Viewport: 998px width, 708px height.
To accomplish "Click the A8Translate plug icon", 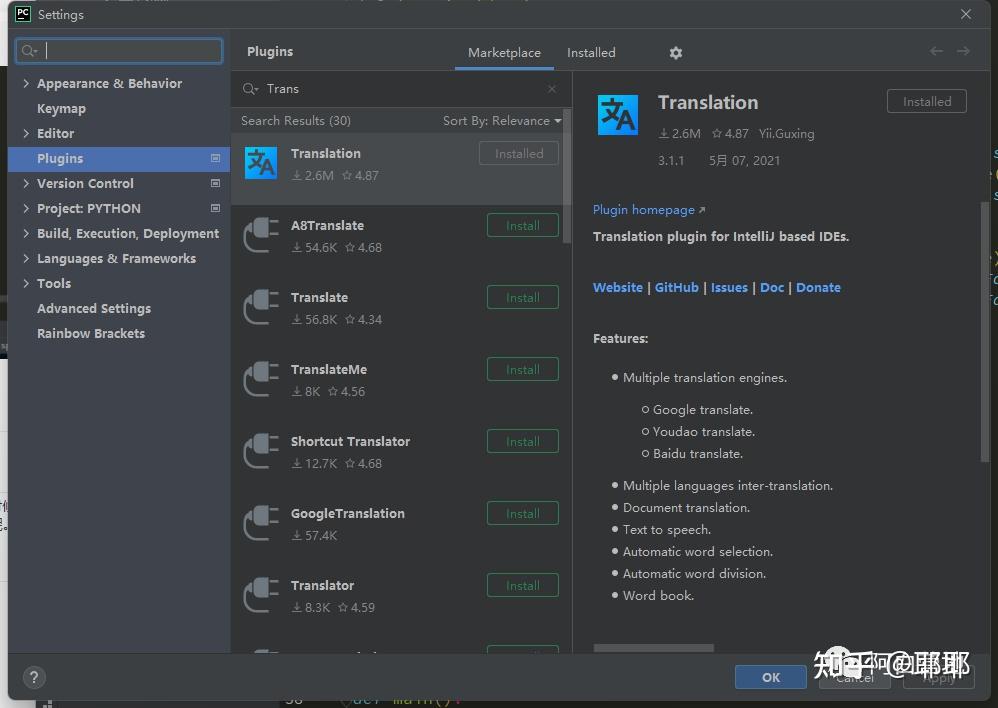I will tap(261, 235).
